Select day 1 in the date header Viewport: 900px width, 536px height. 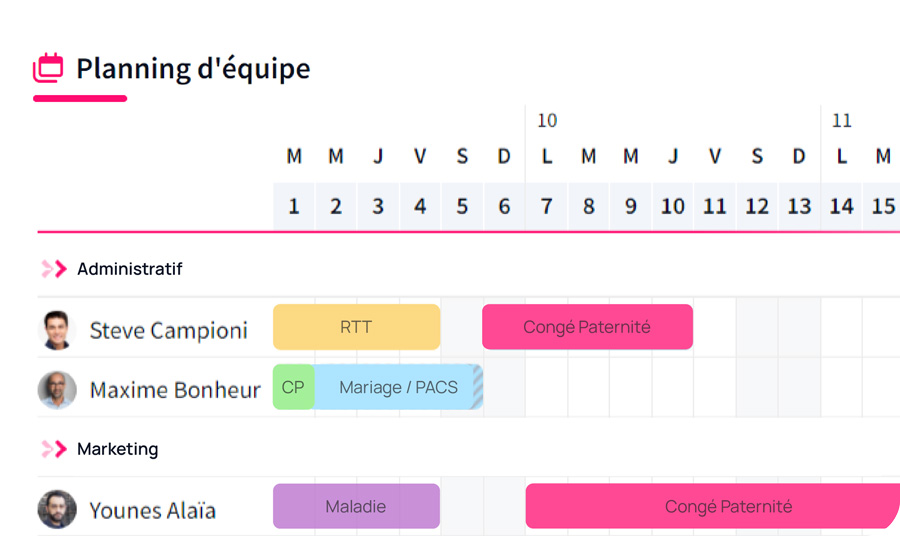tap(294, 206)
